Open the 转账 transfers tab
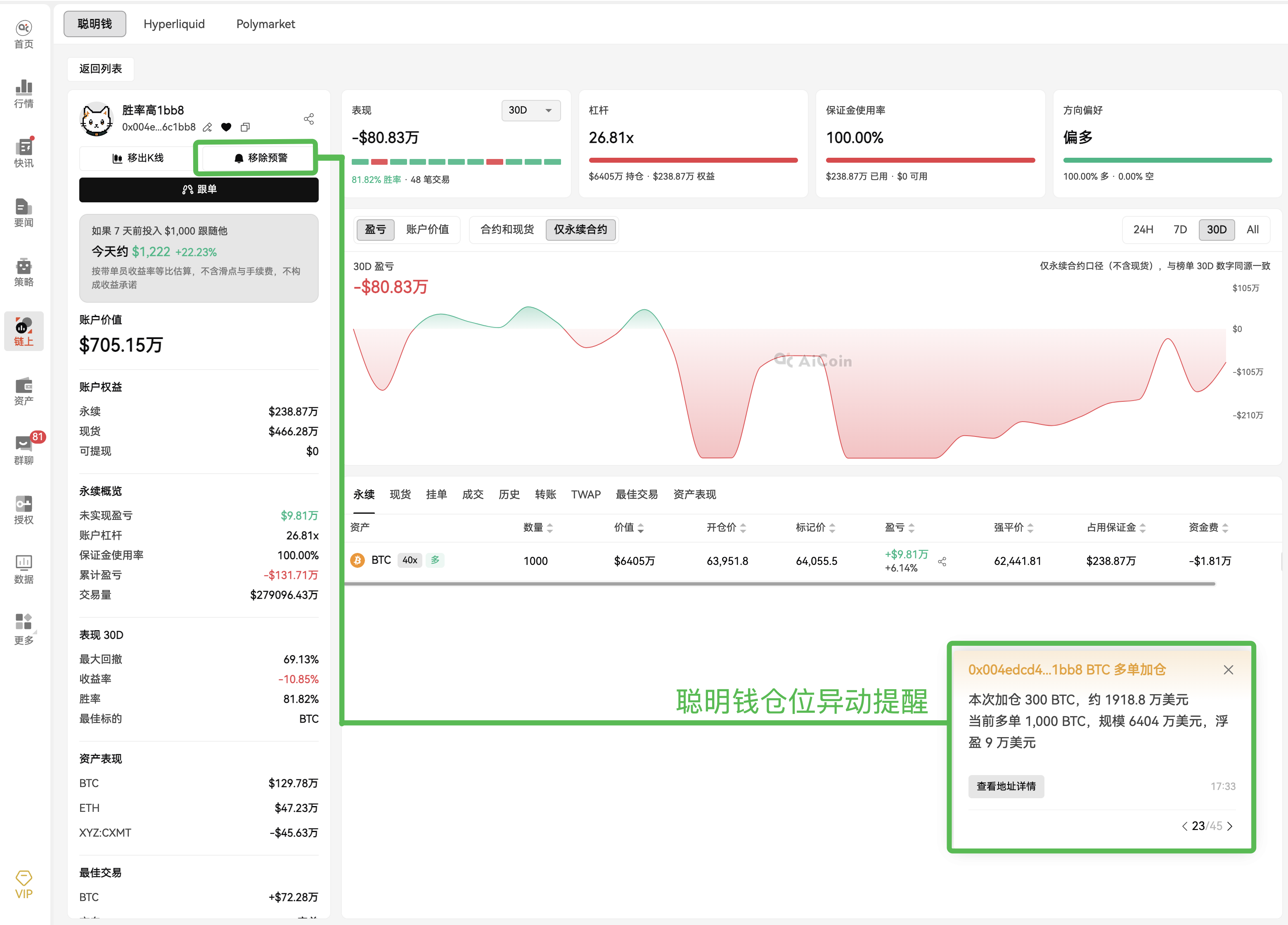This screenshot has width=1288, height=925. tap(545, 494)
